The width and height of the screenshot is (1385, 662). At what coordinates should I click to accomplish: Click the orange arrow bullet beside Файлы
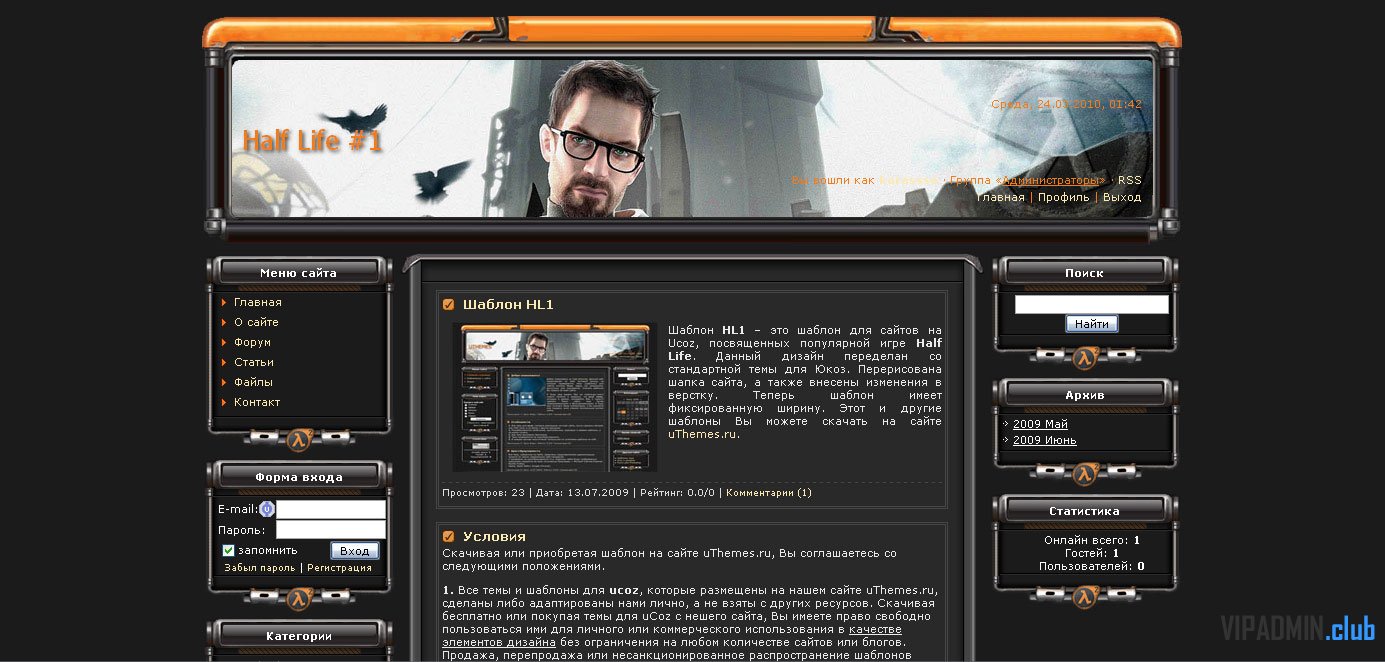click(x=224, y=382)
